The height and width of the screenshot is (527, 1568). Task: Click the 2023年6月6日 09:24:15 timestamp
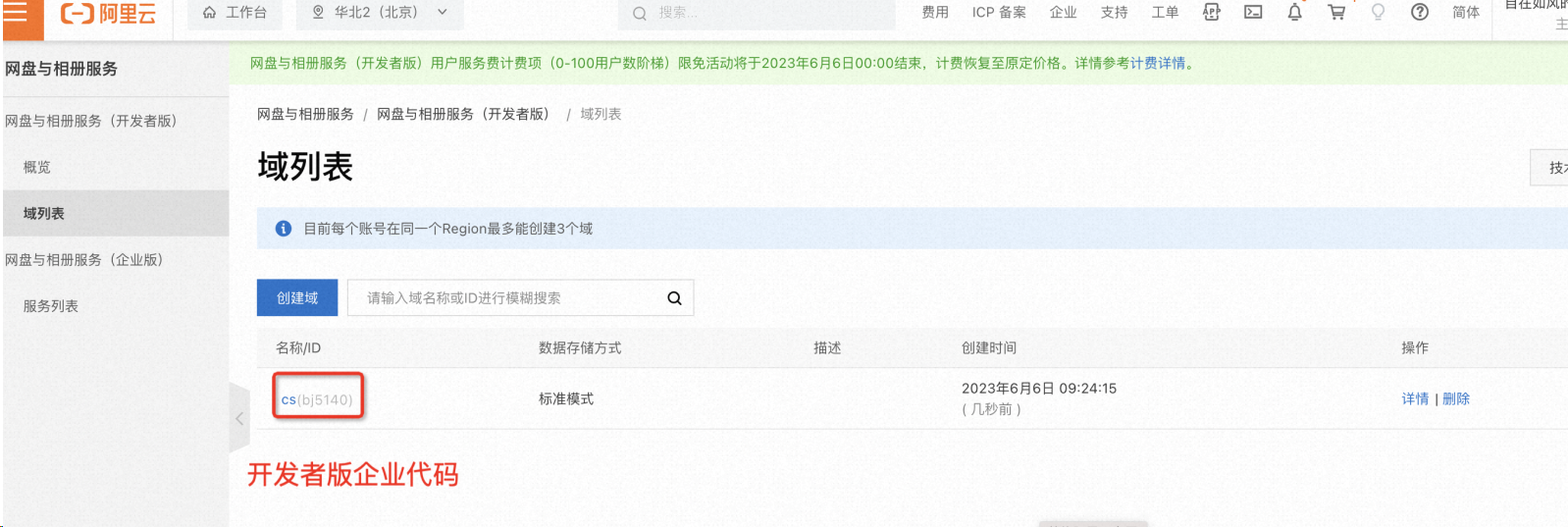pyautogui.click(x=1039, y=389)
